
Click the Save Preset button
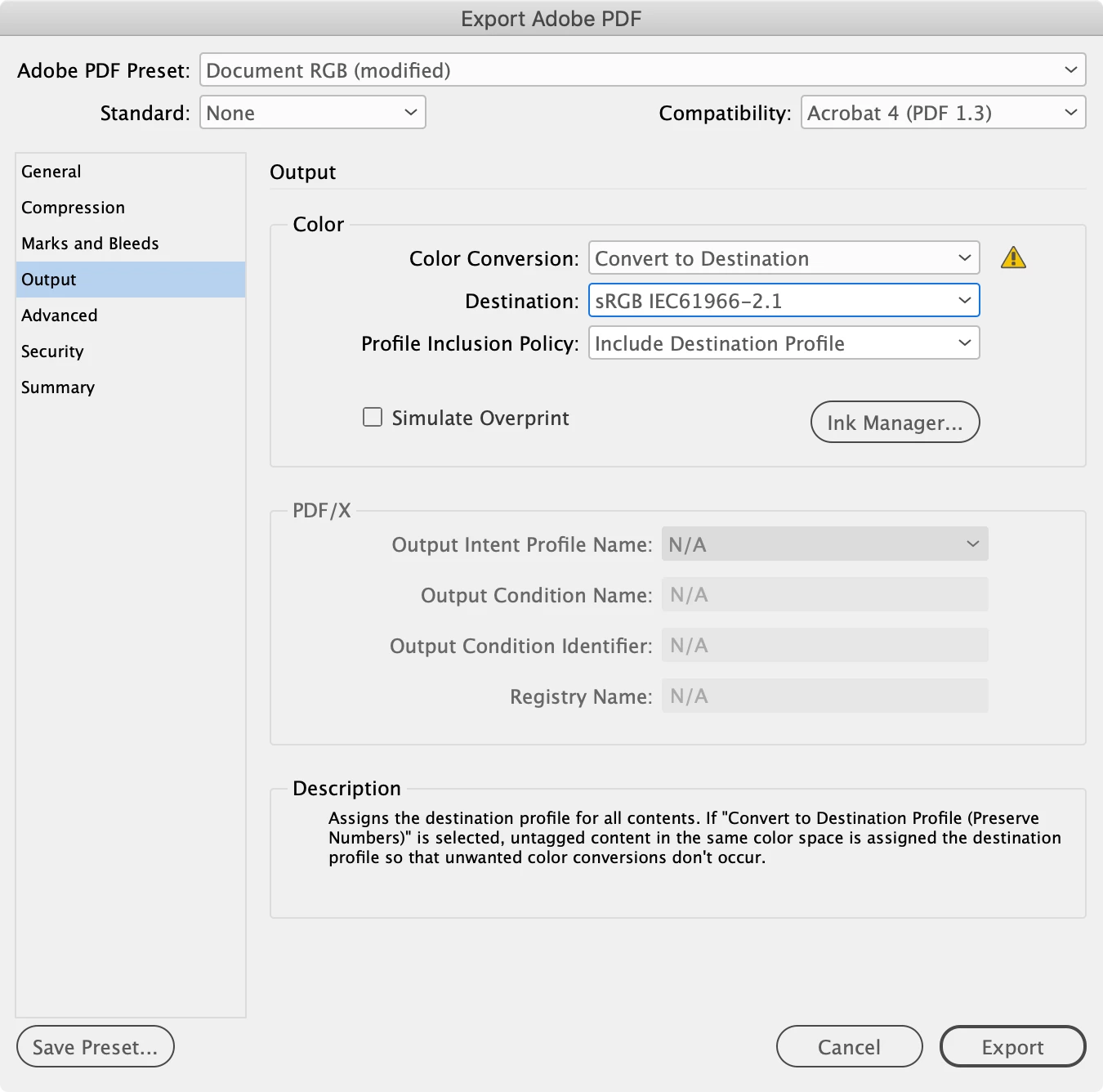[96, 1047]
